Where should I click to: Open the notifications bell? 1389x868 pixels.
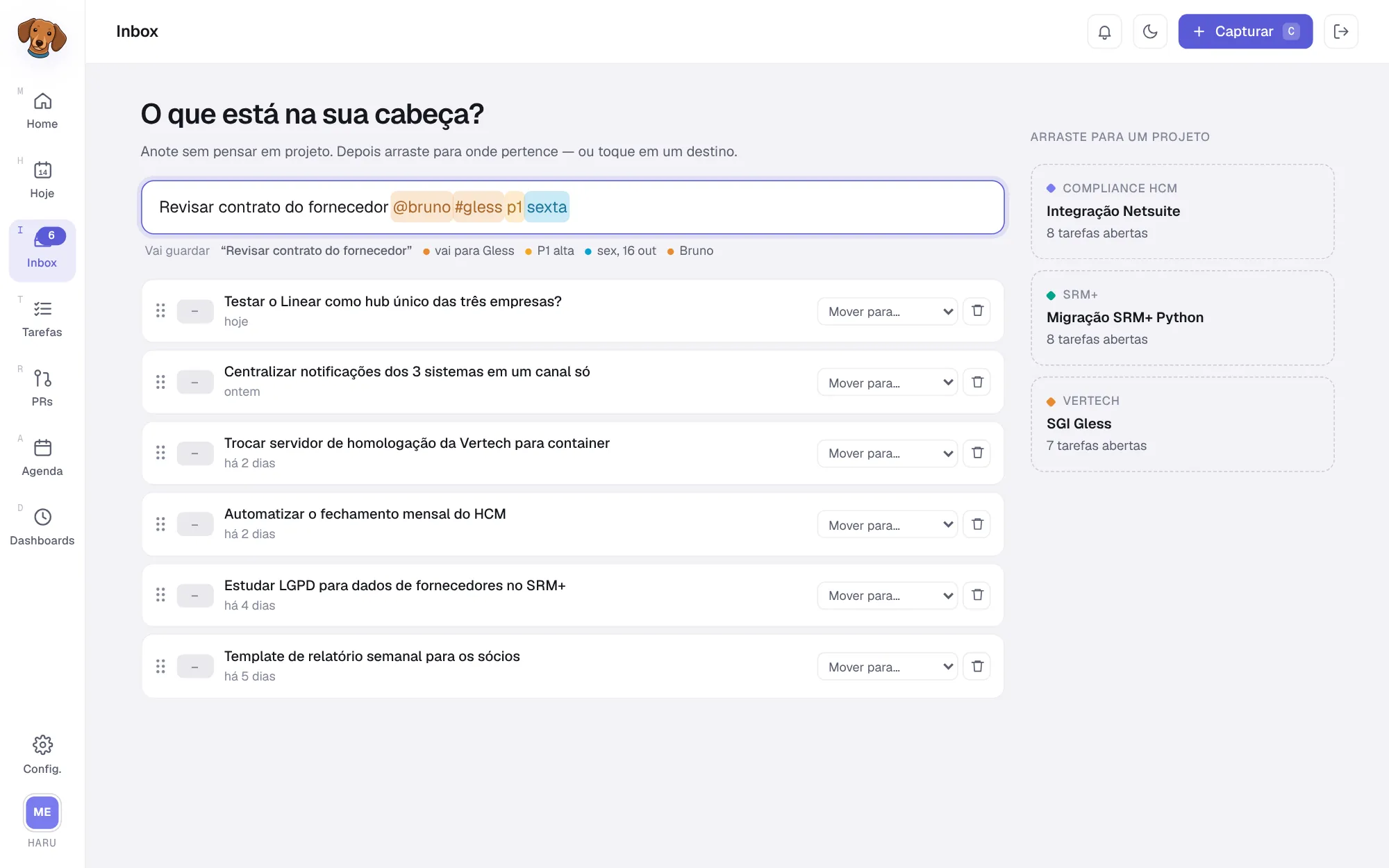(x=1104, y=31)
